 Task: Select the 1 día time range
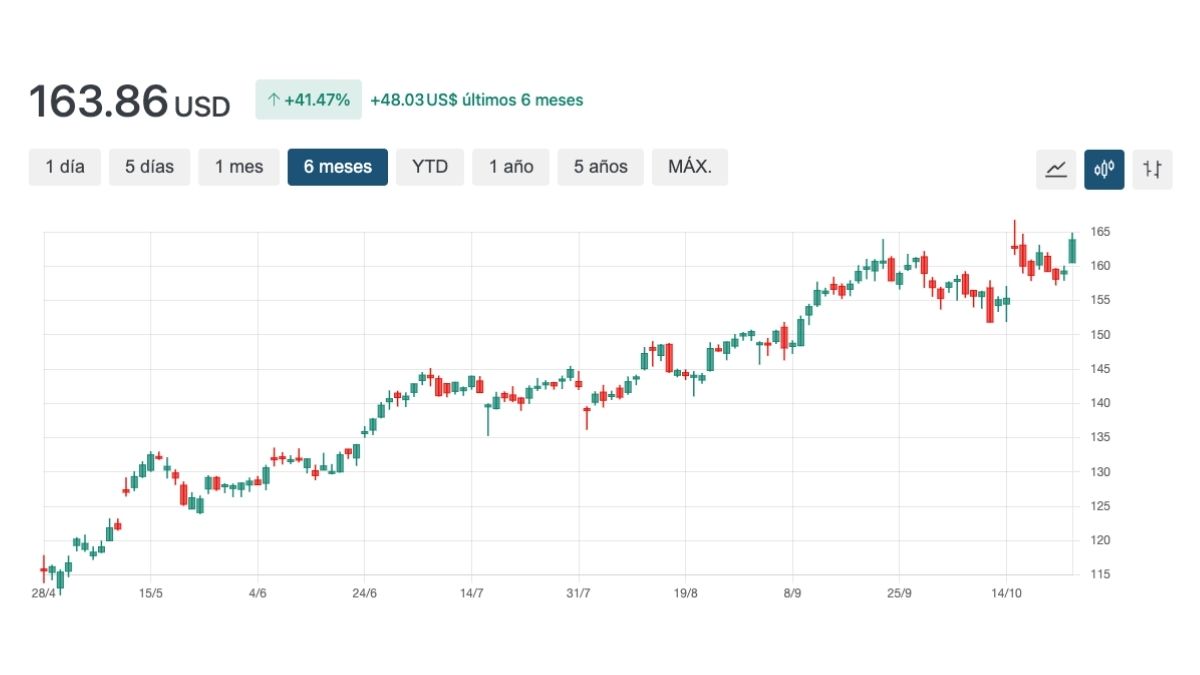click(65, 167)
